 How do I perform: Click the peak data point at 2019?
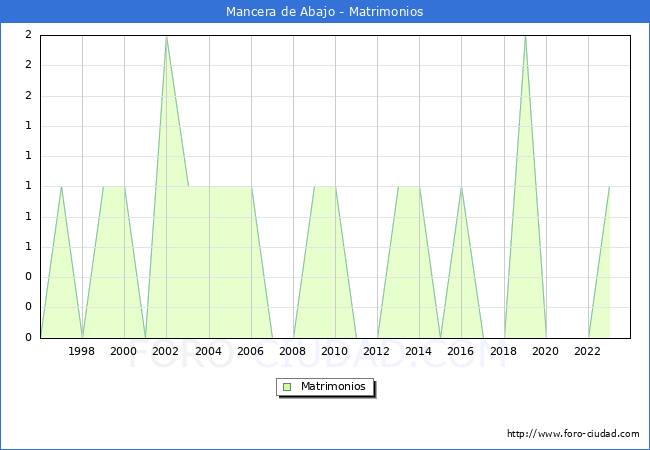pyautogui.click(x=525, y=36)
